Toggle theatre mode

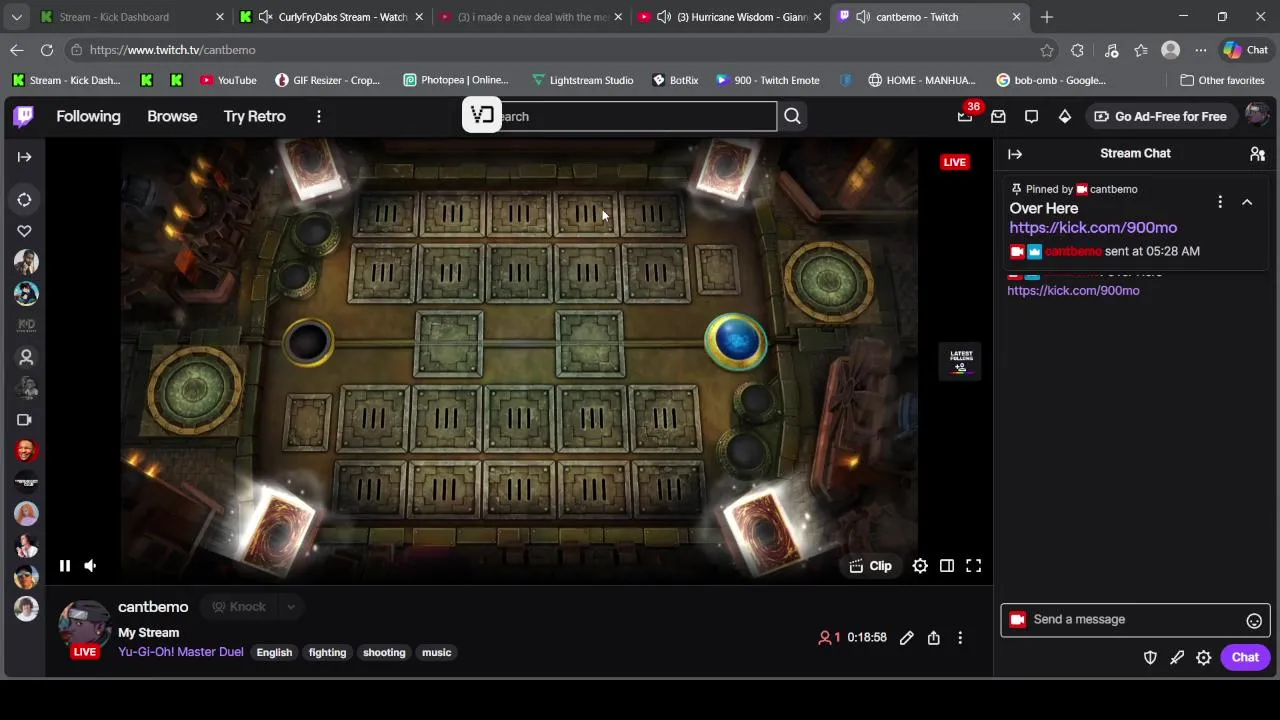[x=947, y=566]
